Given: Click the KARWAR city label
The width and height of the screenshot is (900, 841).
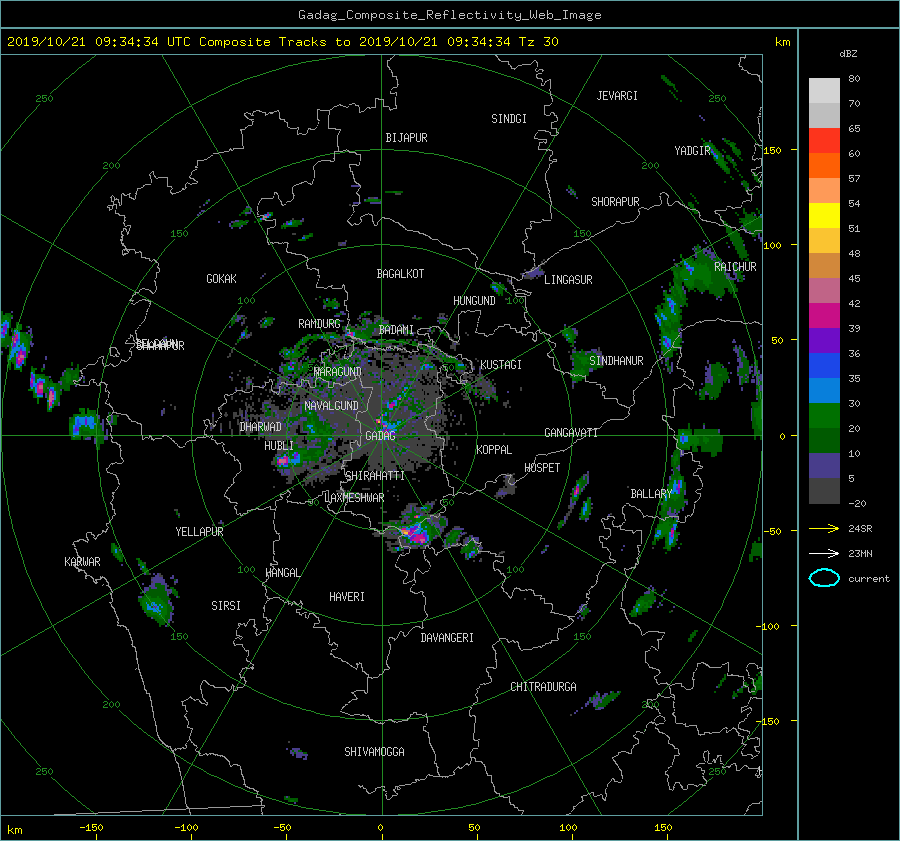Looking at the screenshot, I should point(83,562).
